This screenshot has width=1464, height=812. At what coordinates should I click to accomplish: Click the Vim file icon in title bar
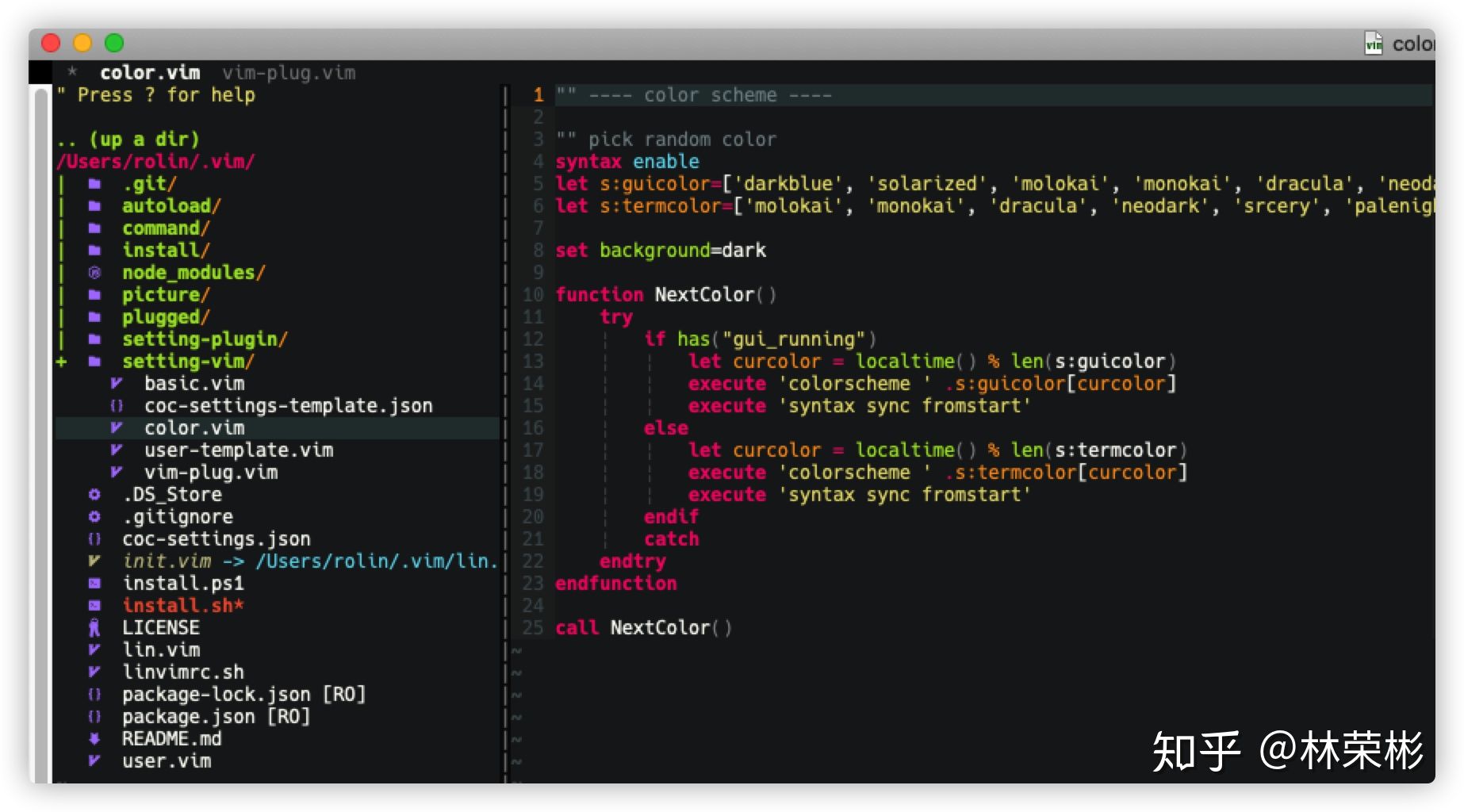tap(1373, 44)
